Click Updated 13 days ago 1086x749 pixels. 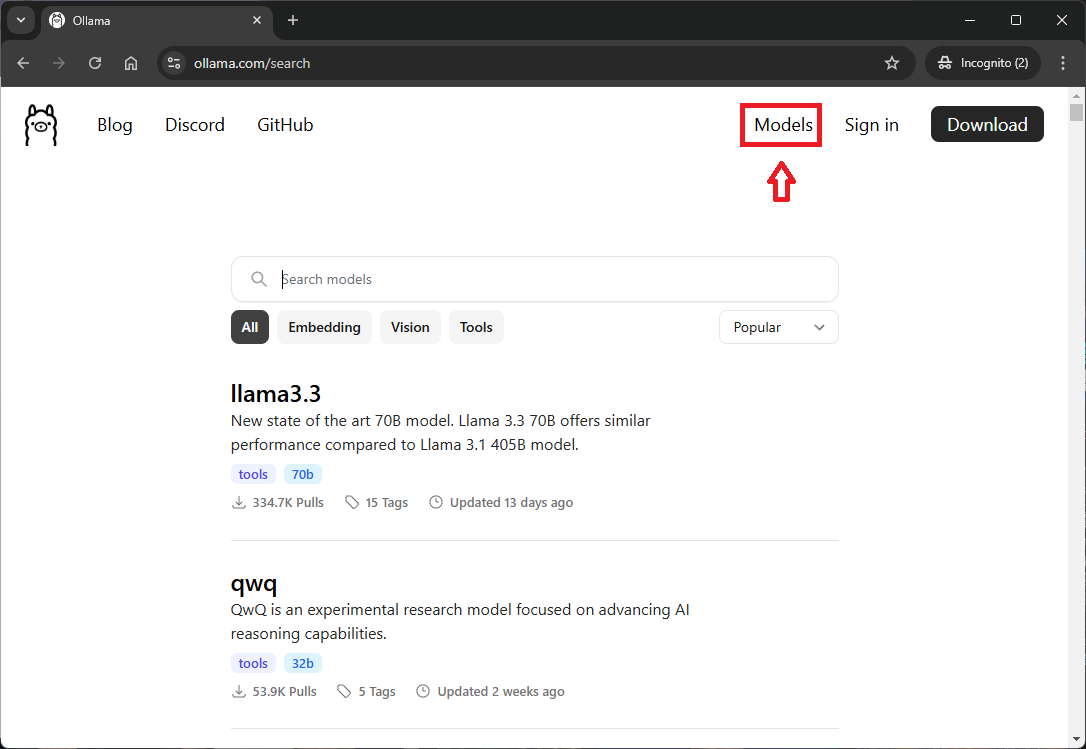tap(511, 502)
